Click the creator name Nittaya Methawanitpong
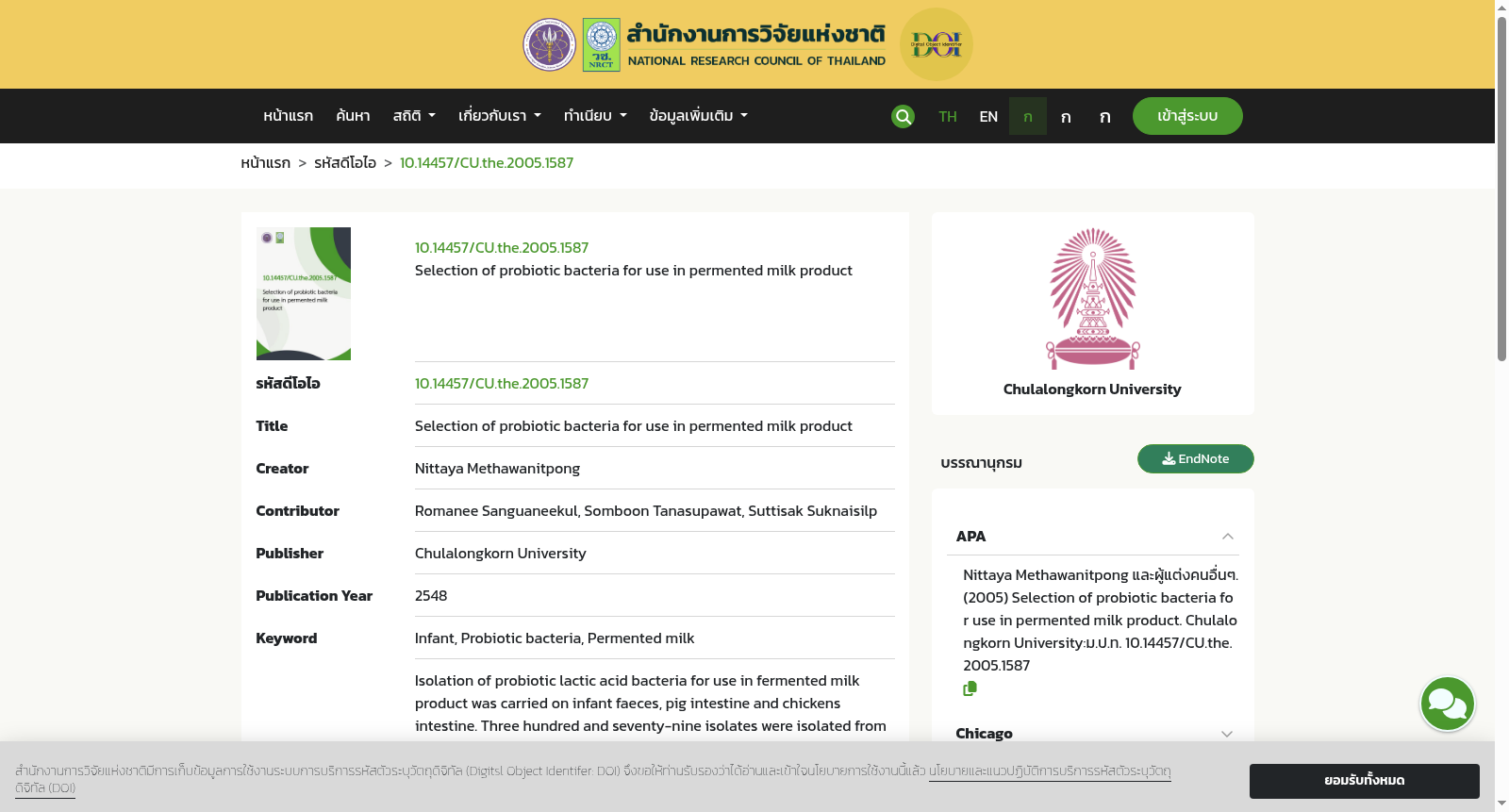The height and width of the screenshot is (812, 1509). pyautogui.click(x=497, y=468)
